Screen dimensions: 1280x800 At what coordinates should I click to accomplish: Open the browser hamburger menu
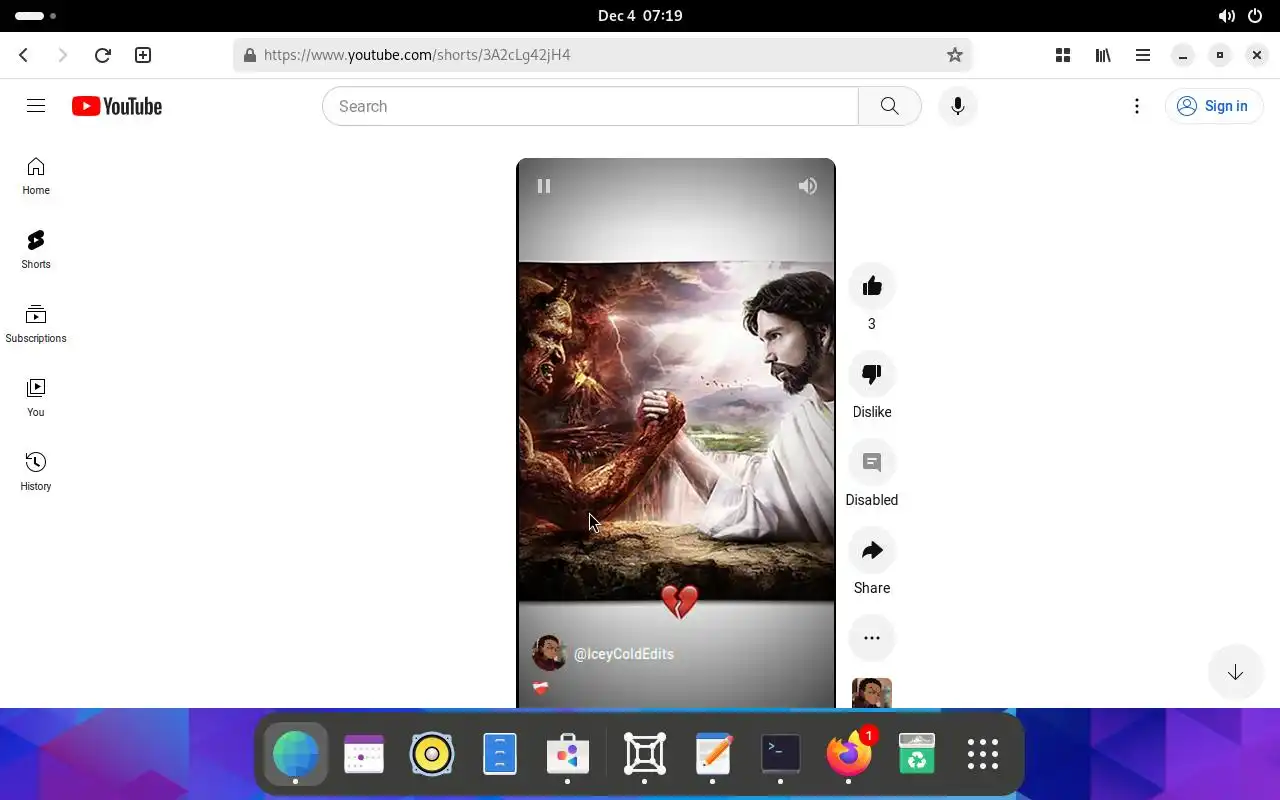[1143, 55]
